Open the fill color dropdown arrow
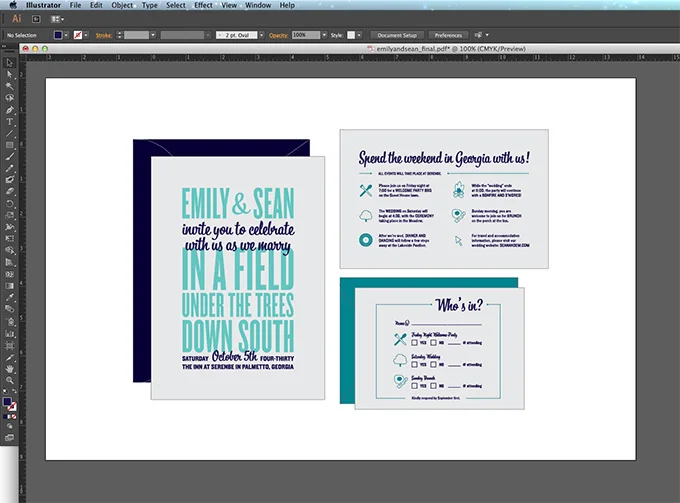The height and width of the screenshot is (503, 680). coord(66,35)
